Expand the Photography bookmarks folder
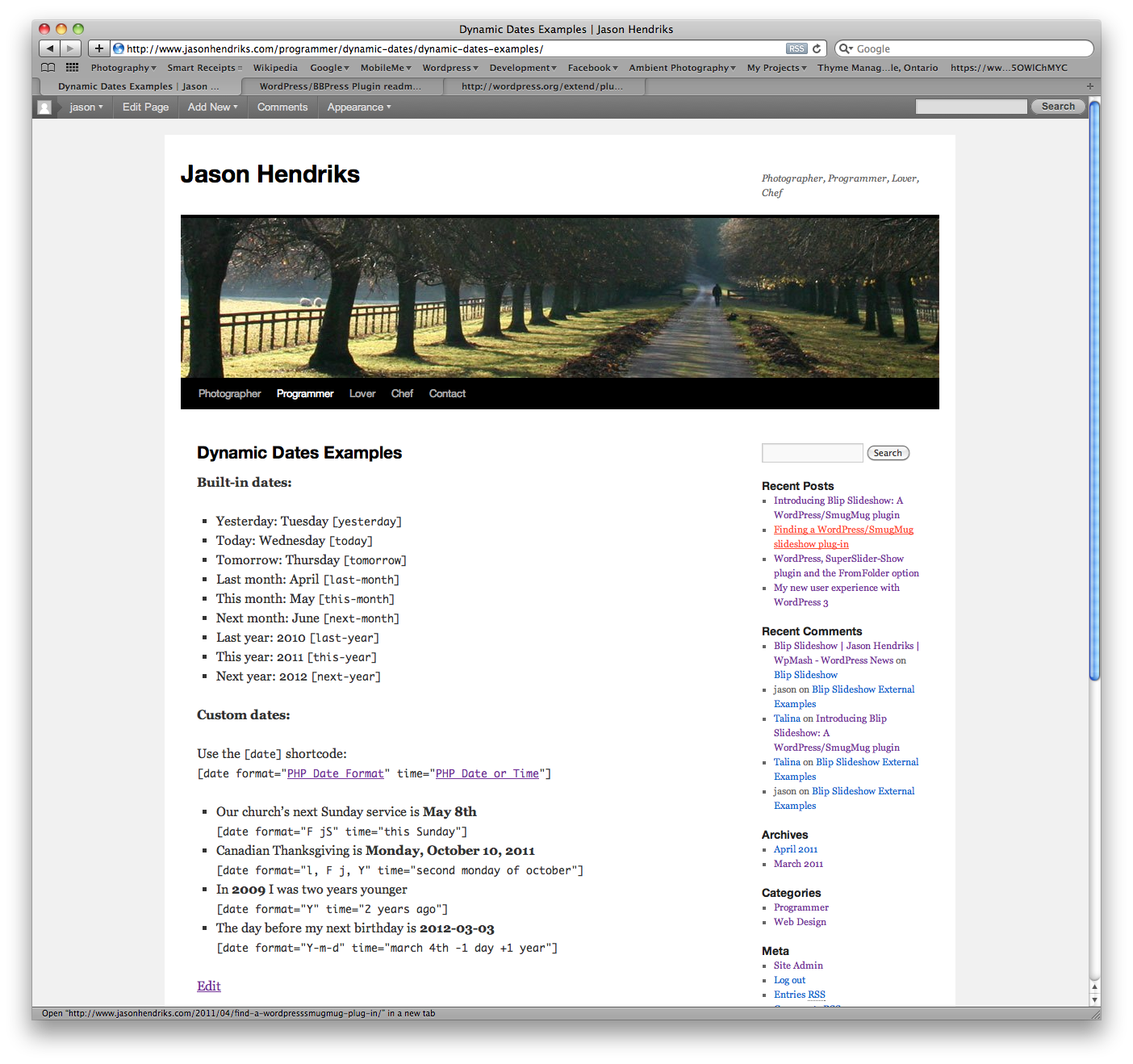 click(x=123, y=68)
